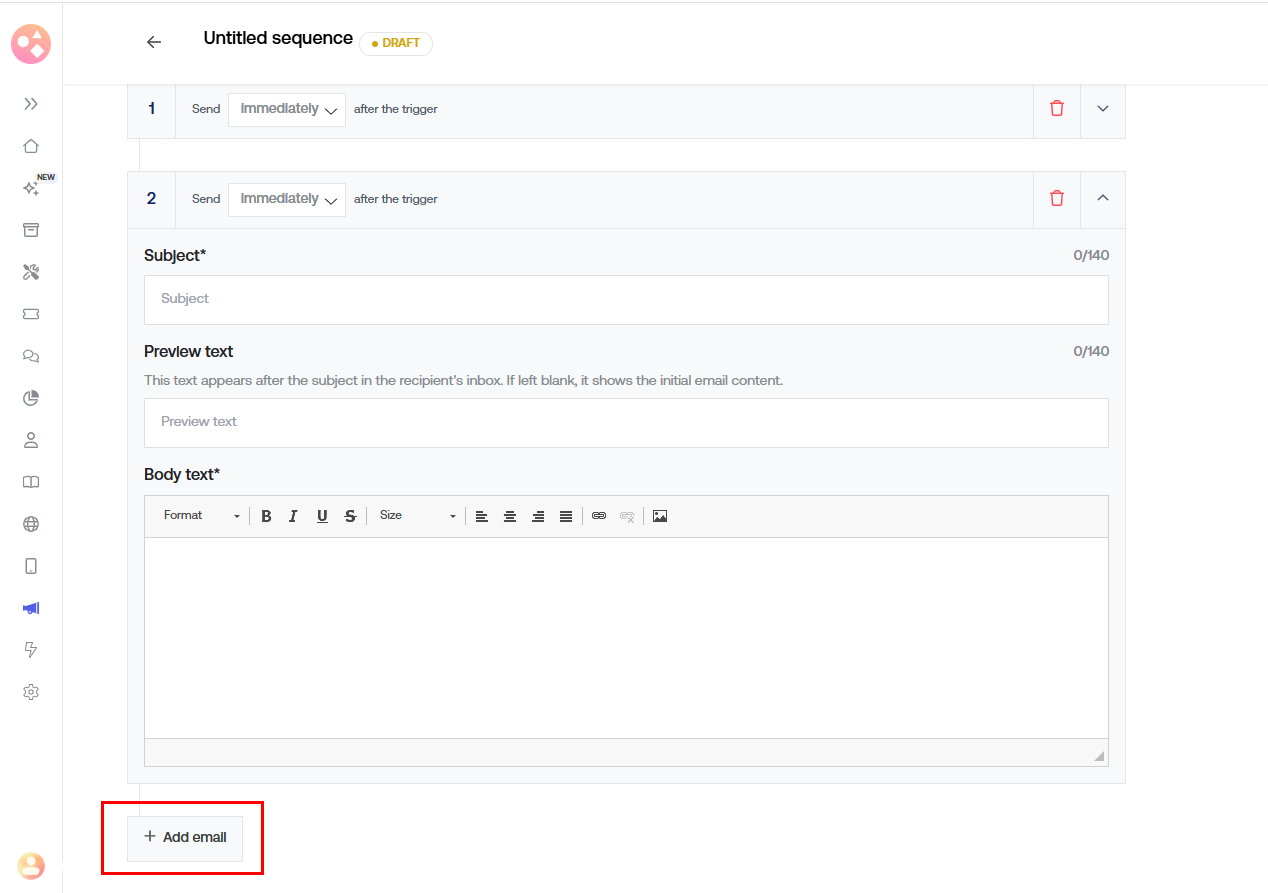Delete email step 2 with trash icon
Screen dimensions: 1268x893
tap(1057, 198)
